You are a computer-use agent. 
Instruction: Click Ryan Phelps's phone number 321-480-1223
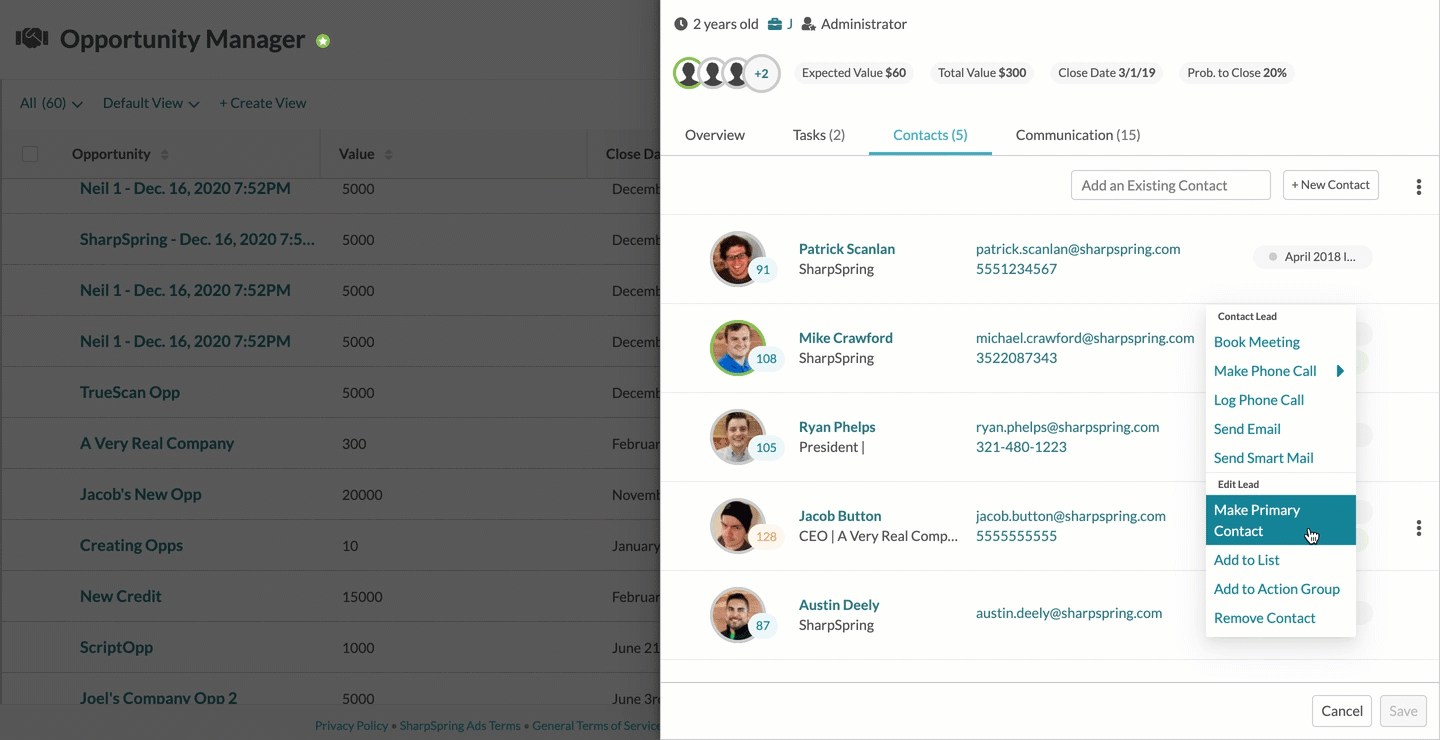(x=1021, y=447)
